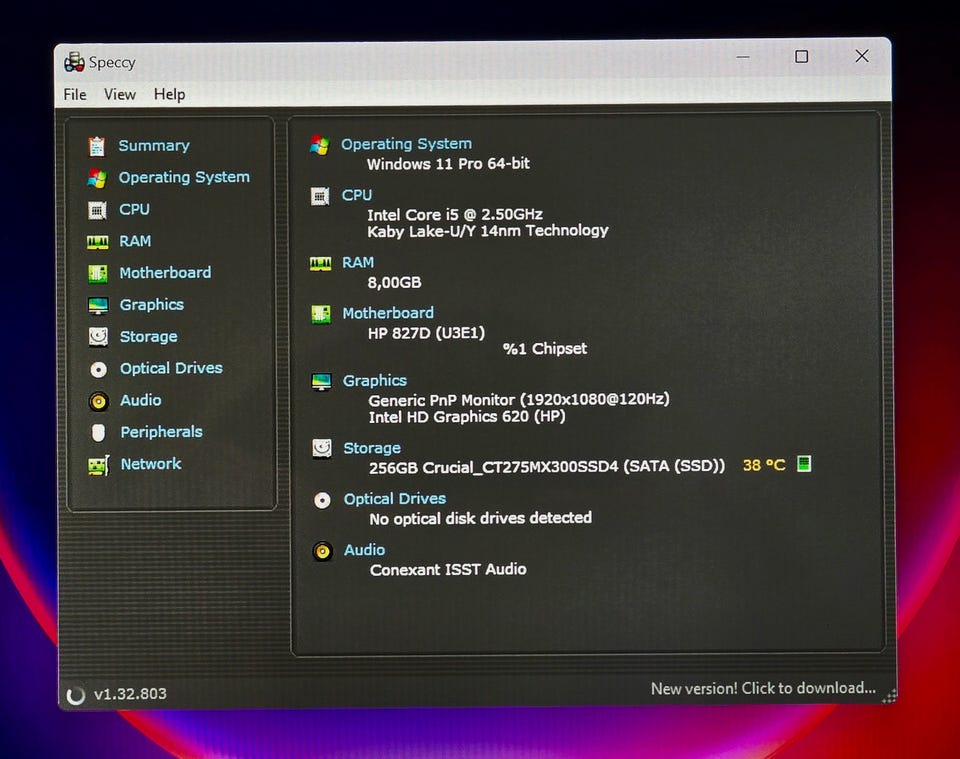This screenshot has width=960, height=759.
Task: Click the Intel Core i5 @ 2.50GHz text
Action: [x=455, y=215]
